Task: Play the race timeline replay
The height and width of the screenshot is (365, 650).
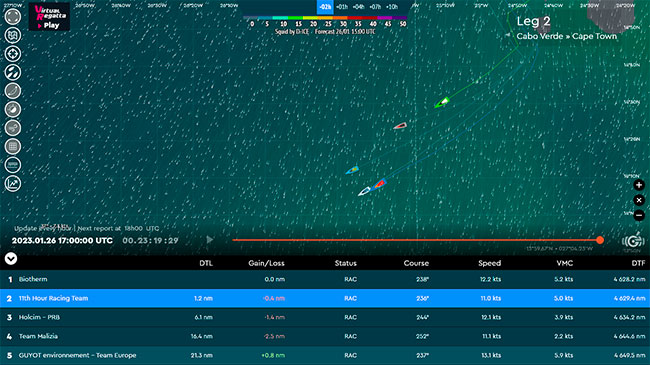Action: [x=210, y=240]
